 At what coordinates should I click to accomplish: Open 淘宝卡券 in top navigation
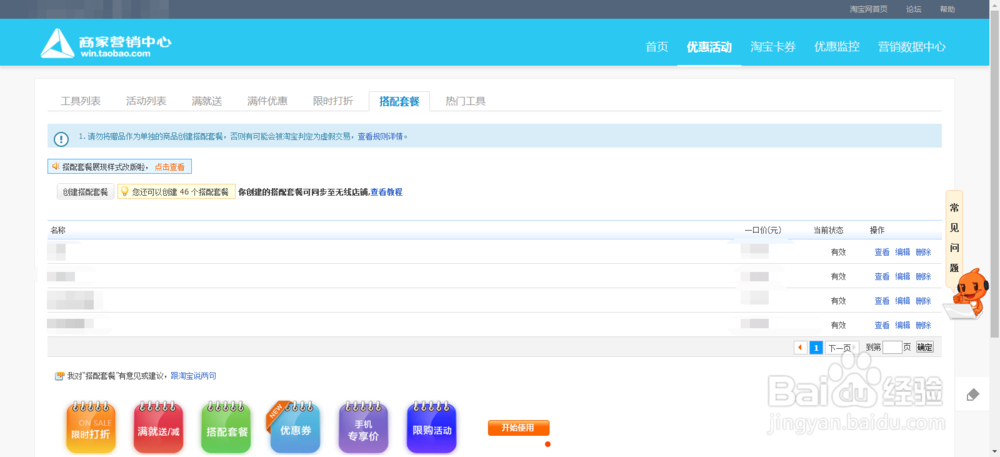click(773, 47)
